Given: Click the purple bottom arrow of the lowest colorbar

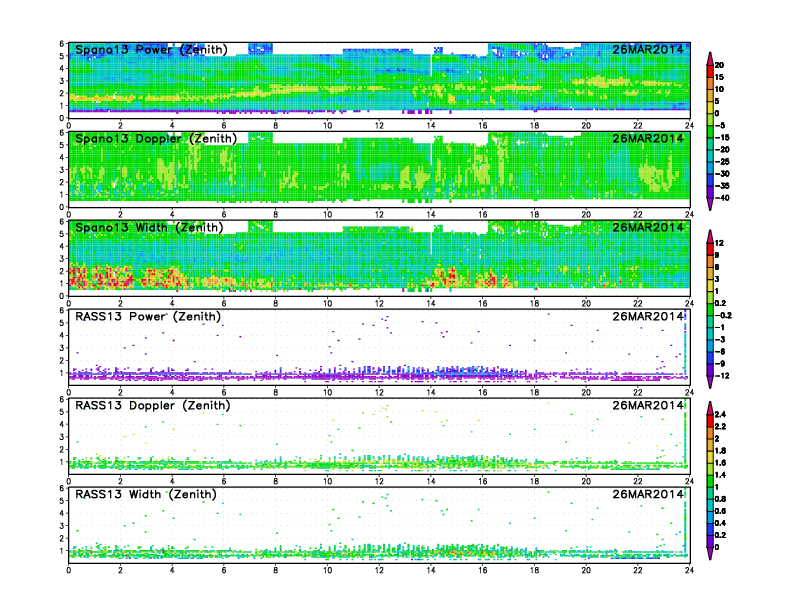Looking at the screenshot, I should coord(710,553).
